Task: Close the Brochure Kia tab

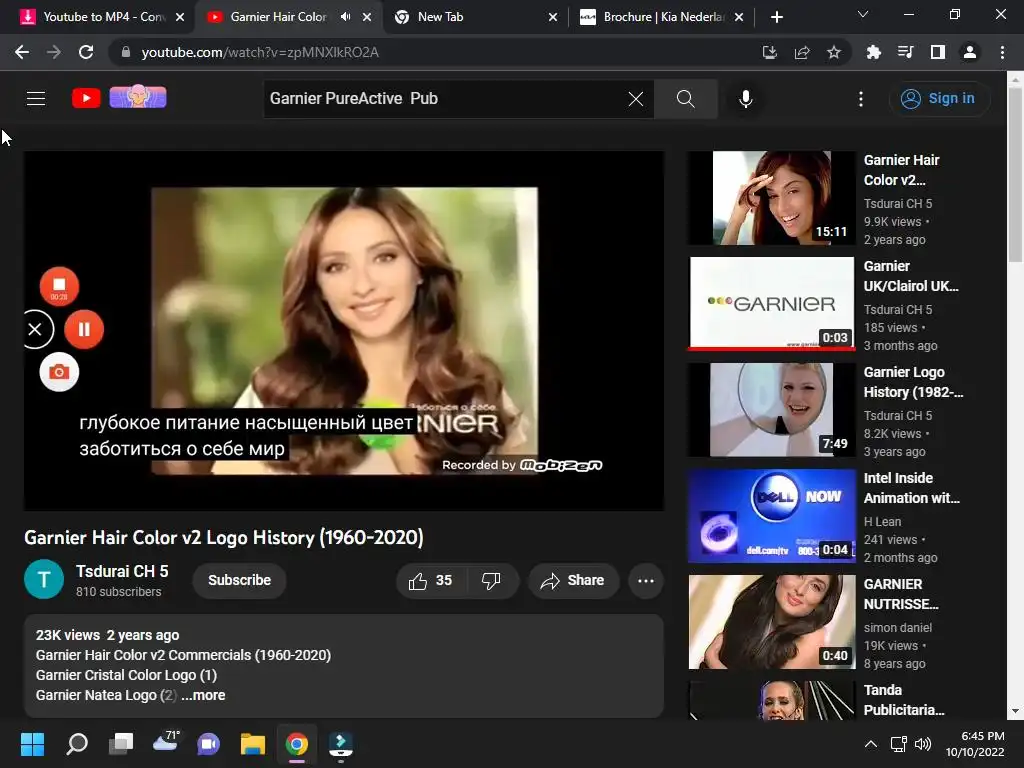Action: [x=739, y=17]
